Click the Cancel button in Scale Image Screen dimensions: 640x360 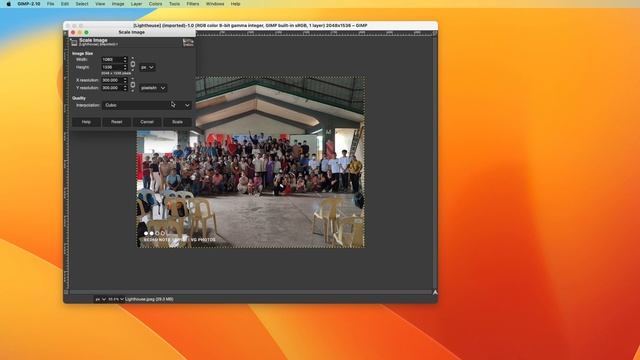click(147, 122)
